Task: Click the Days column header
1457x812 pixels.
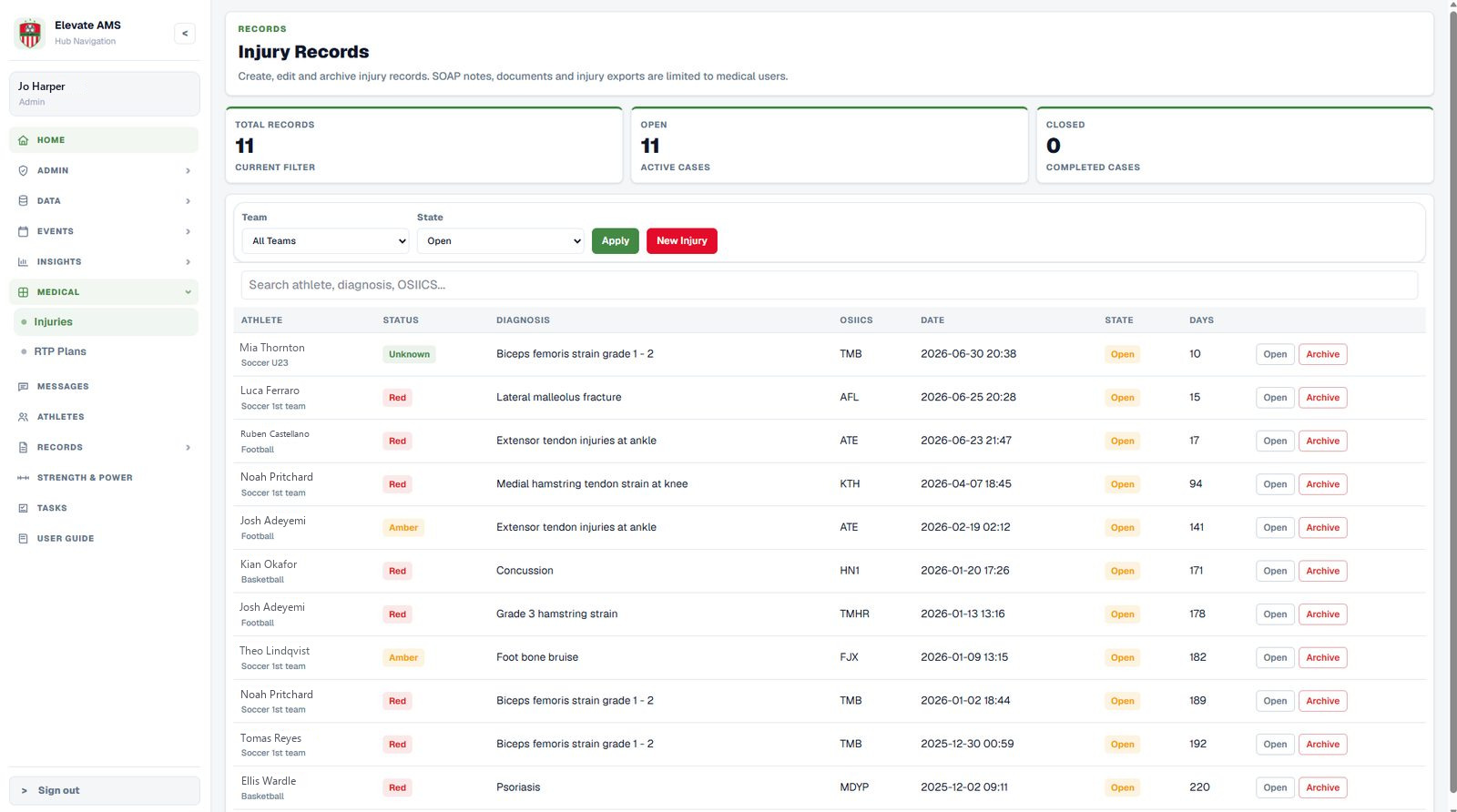Action: click(1201, 320)
